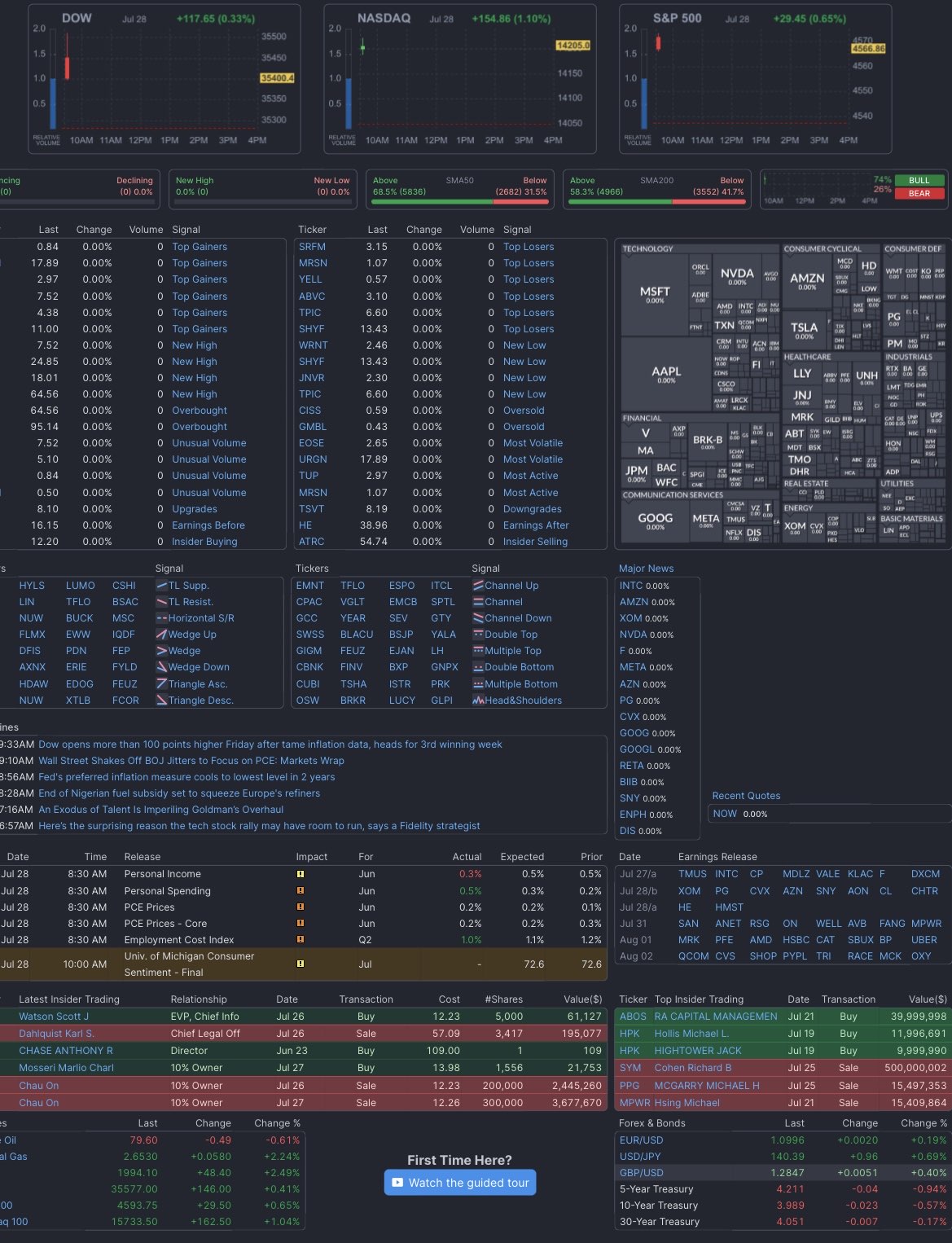Viewport: 952px width, 1243px height.
Task: Open Watson Scott J insider trading link
Action: click(54, 1017)
